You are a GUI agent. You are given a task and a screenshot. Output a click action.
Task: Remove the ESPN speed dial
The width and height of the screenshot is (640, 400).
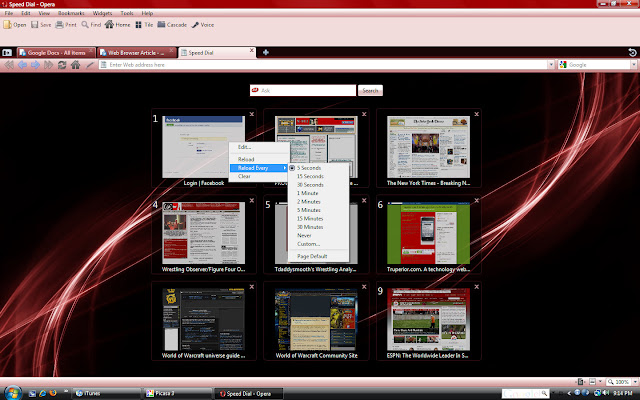[476, 287]
